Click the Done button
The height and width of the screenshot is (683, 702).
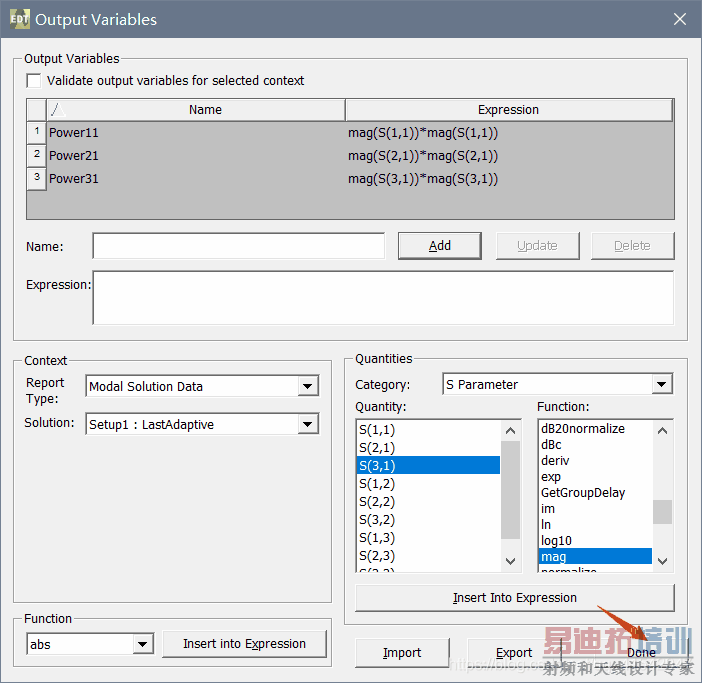coord(641,653)
